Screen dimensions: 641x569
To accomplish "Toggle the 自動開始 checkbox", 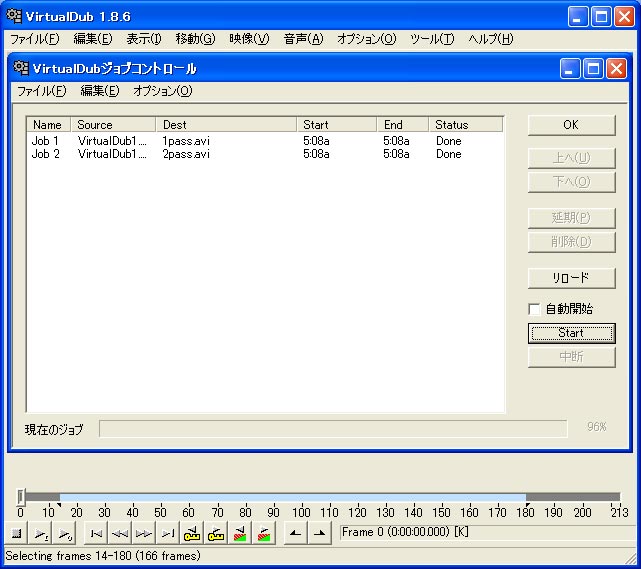I will [x=534, y=309].
